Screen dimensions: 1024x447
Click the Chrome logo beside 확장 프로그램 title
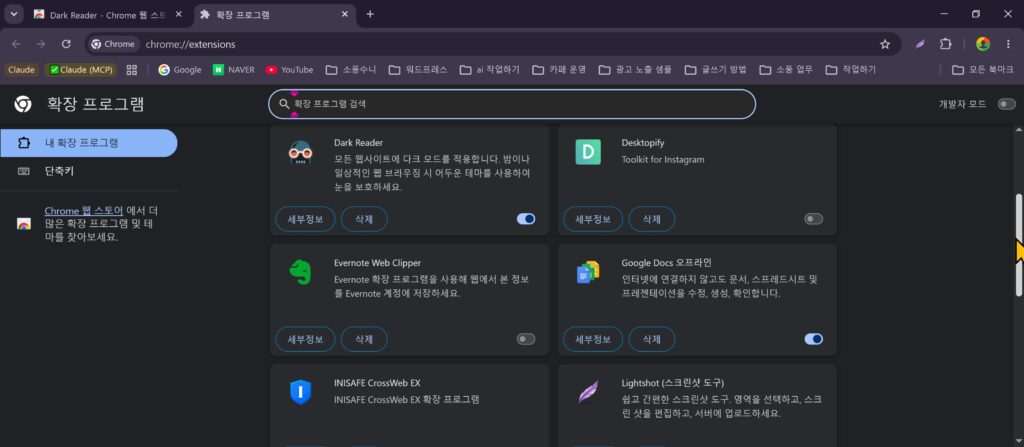23,104
